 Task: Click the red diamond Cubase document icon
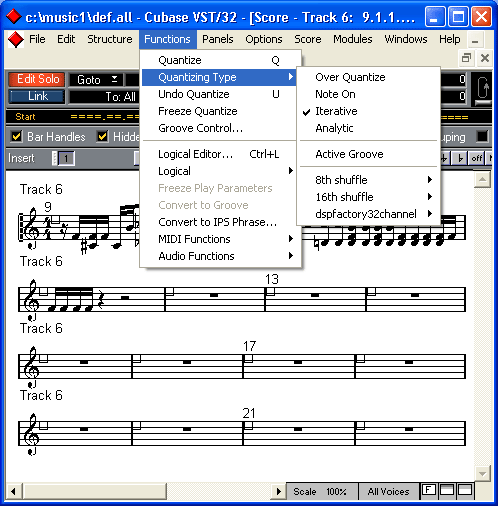[x=15, y=40]
